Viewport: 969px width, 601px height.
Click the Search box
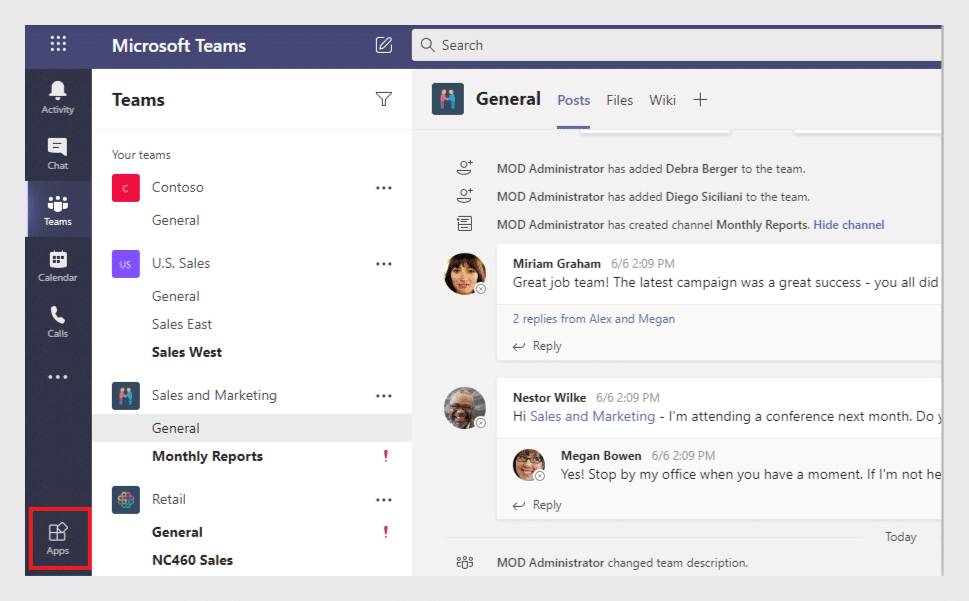(x=677, y=45)
